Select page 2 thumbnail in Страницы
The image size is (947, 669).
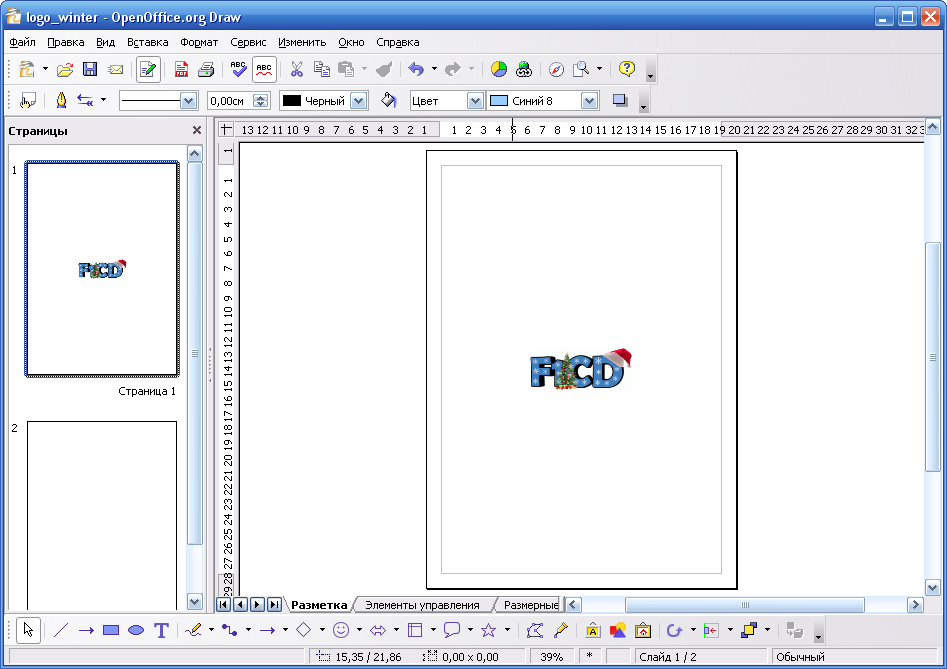tap(102, 515)
